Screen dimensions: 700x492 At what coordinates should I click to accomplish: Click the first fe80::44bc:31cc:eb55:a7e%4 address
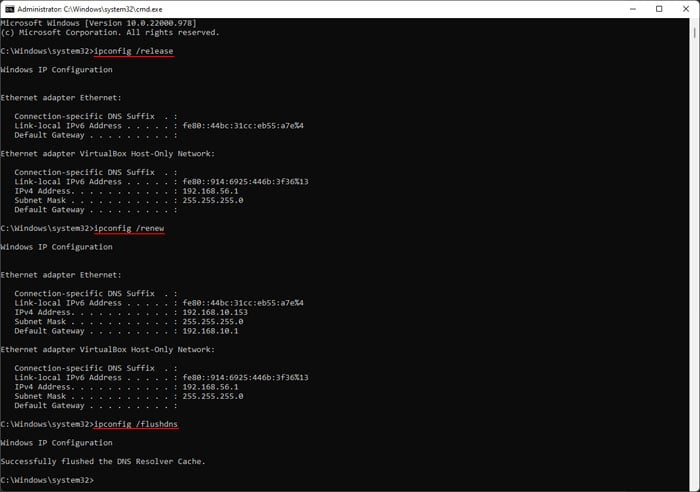click(x=243, y=125)
